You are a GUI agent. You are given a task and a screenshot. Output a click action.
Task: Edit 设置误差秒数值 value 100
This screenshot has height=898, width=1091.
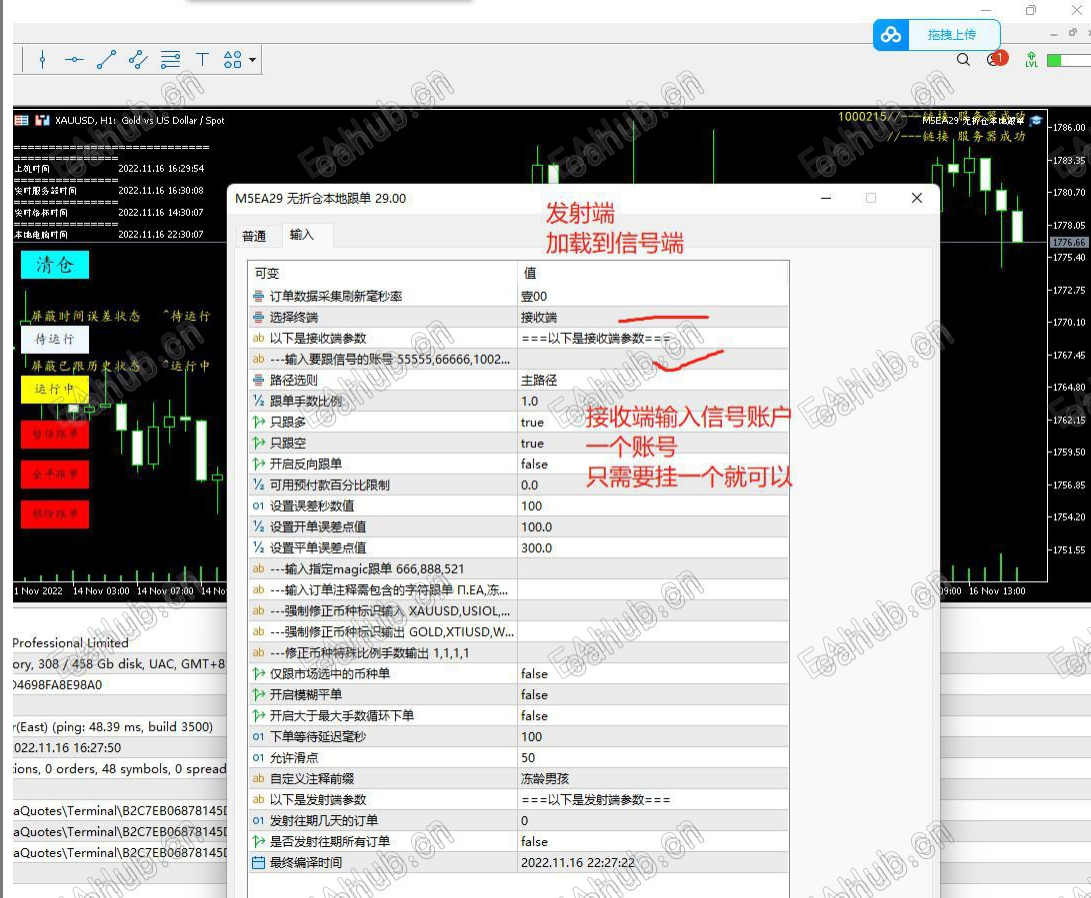tap(653, 506)
